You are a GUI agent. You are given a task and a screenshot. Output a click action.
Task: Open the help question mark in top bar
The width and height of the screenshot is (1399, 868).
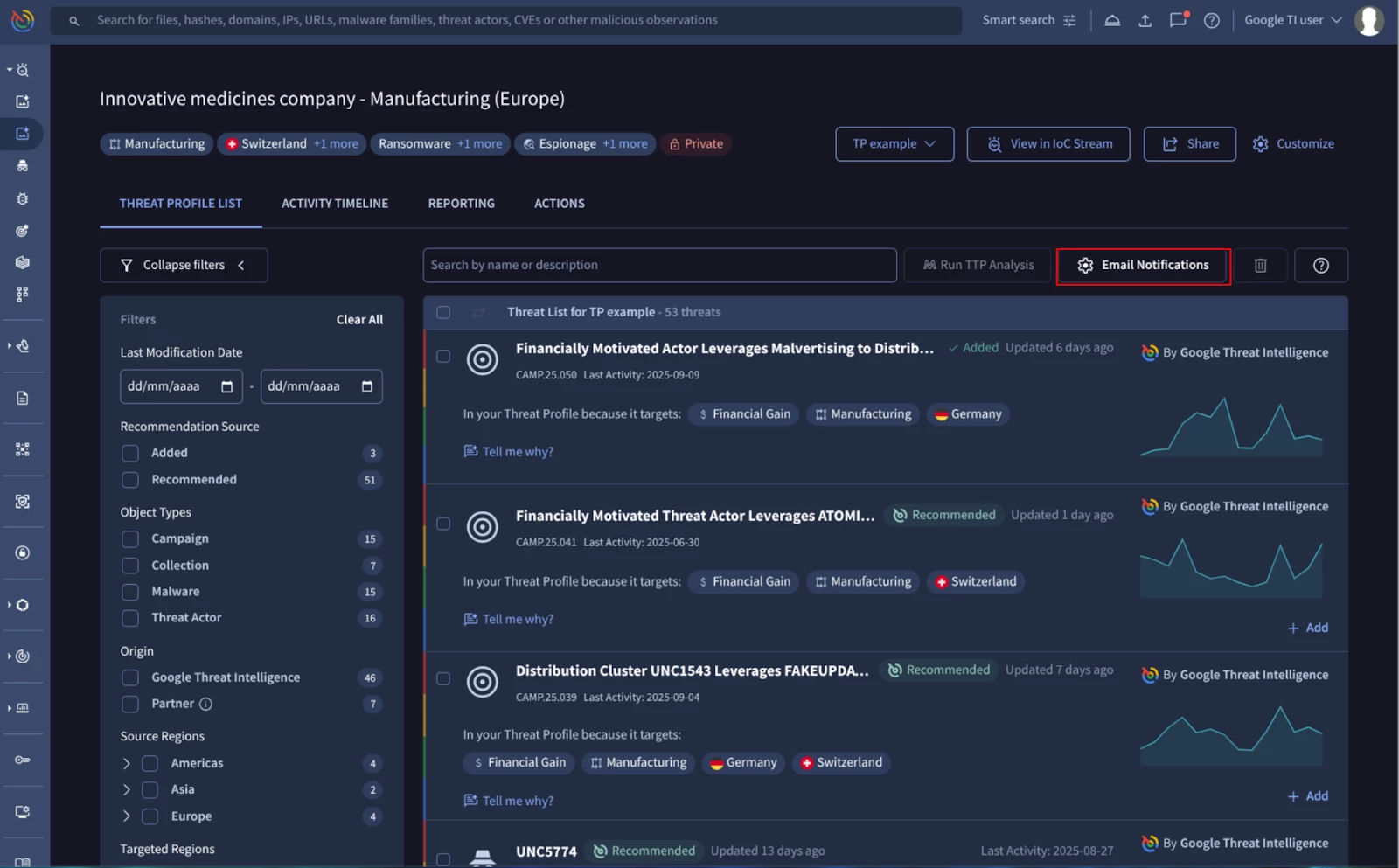(1212, 20)
